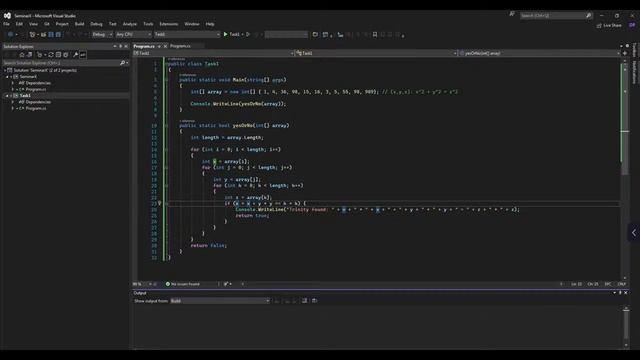This screenshot has height=360, width=640.
Task: Click Start Without Debugging outline play icon
Action: click(x=248, y=34)
